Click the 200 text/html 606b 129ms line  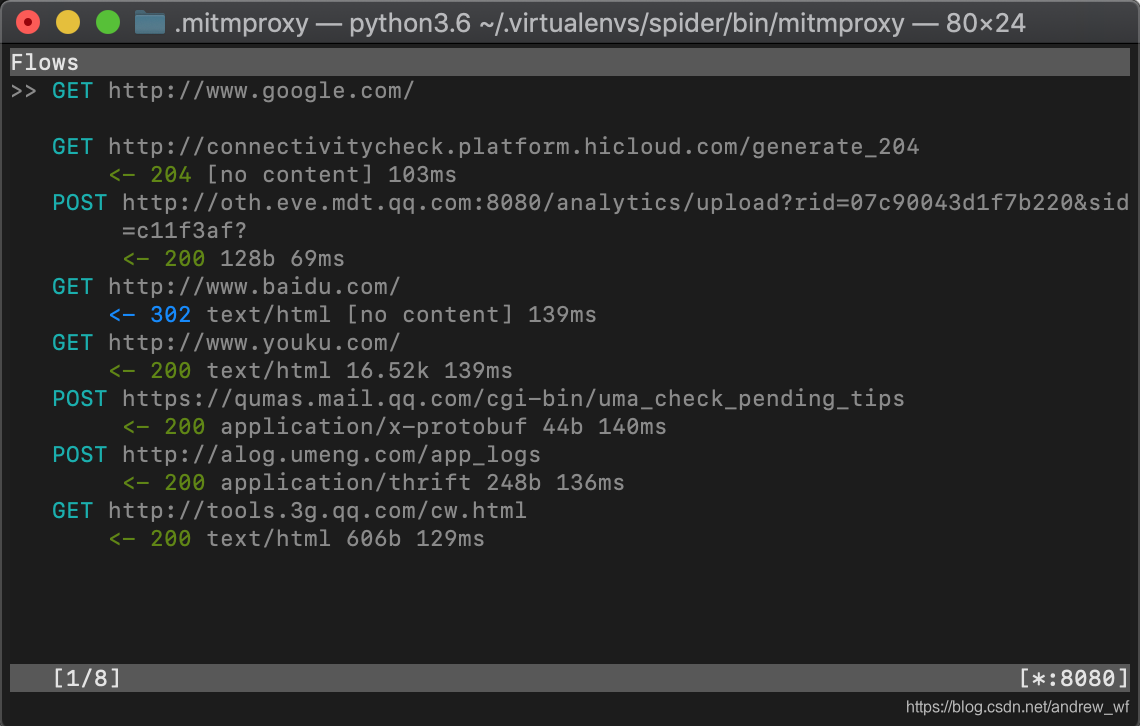tap(297, 539)
